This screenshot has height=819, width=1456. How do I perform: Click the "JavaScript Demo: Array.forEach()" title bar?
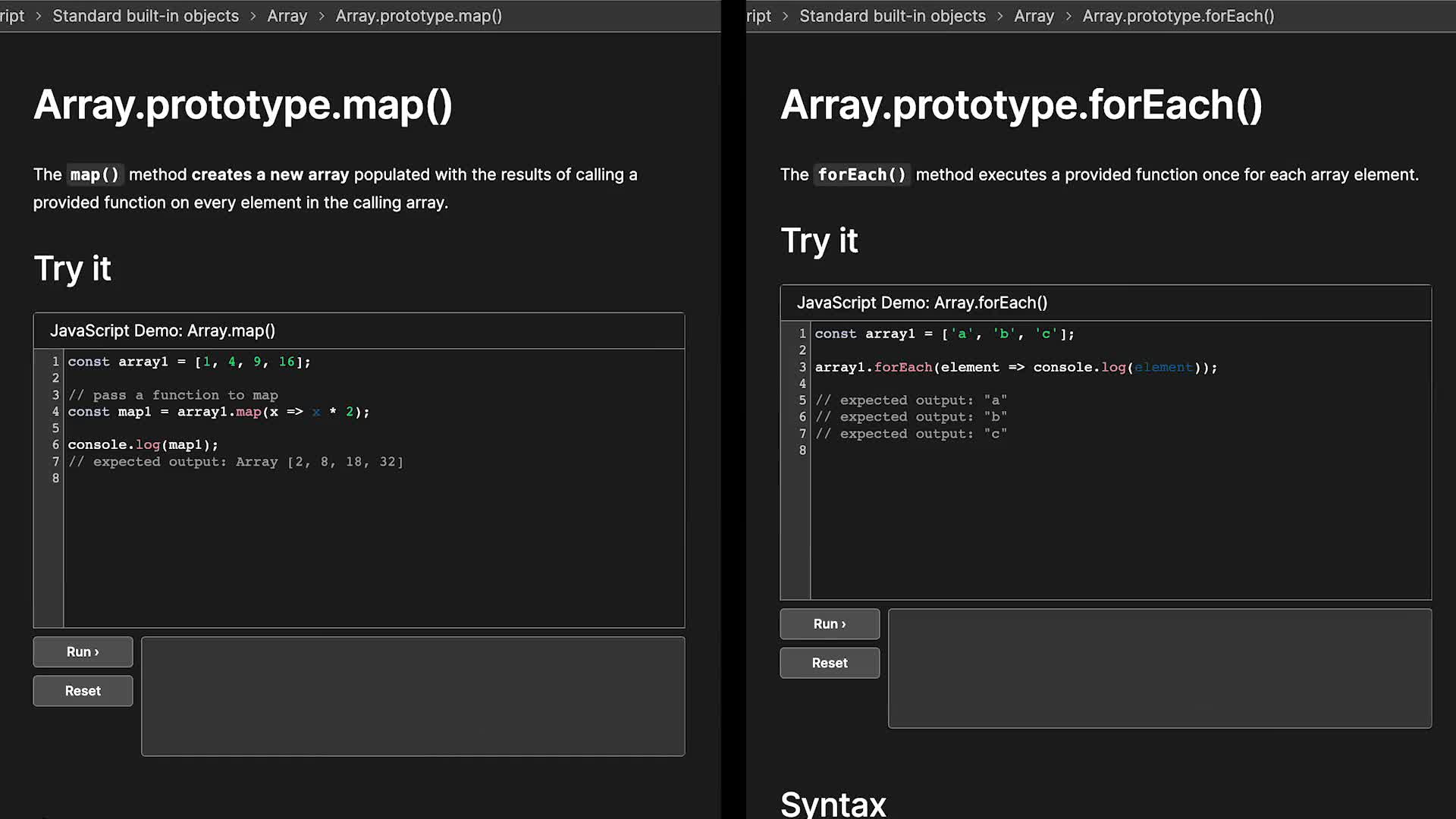pyautogui.click(x=922, y=302)
